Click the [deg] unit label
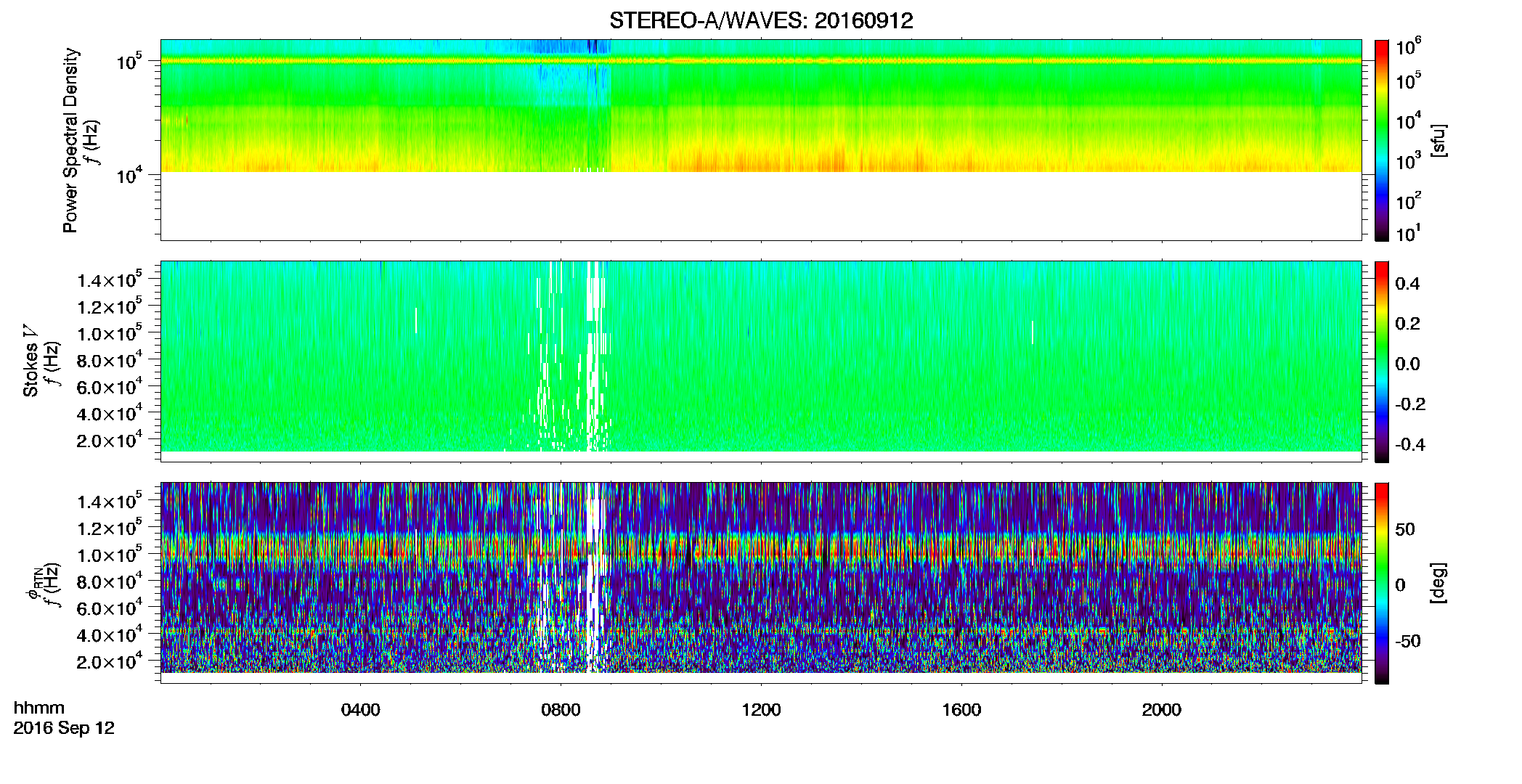The width and height of the screenshot is (1522, 784). [1439, 583]
